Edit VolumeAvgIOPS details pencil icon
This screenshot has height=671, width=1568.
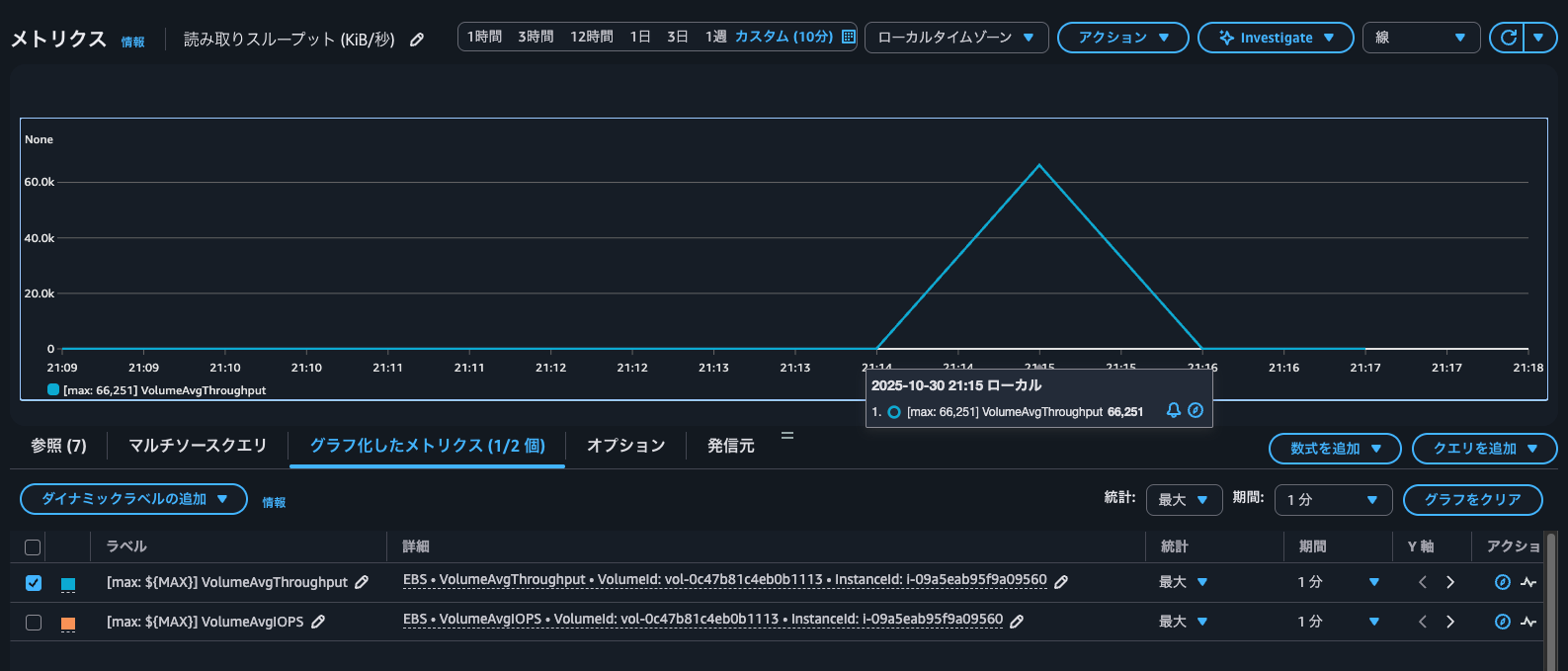tap(1017, 622)
